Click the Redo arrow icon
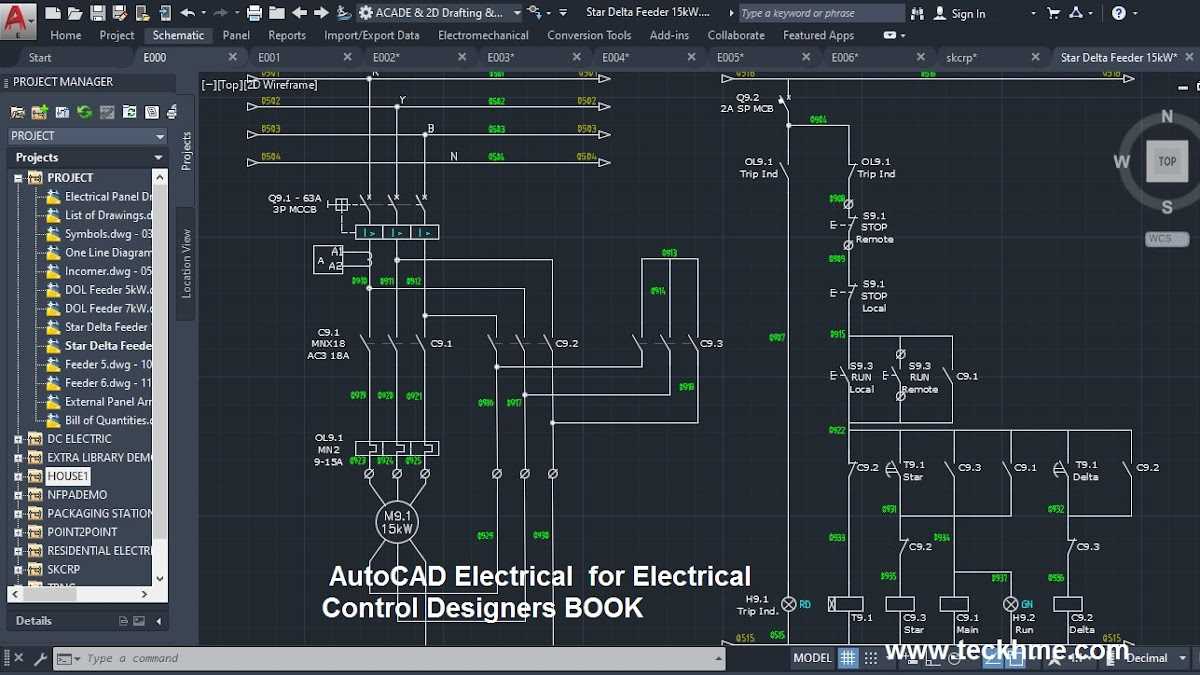The height and width of the screenshot is (675, 1200). tap(221, 13)
